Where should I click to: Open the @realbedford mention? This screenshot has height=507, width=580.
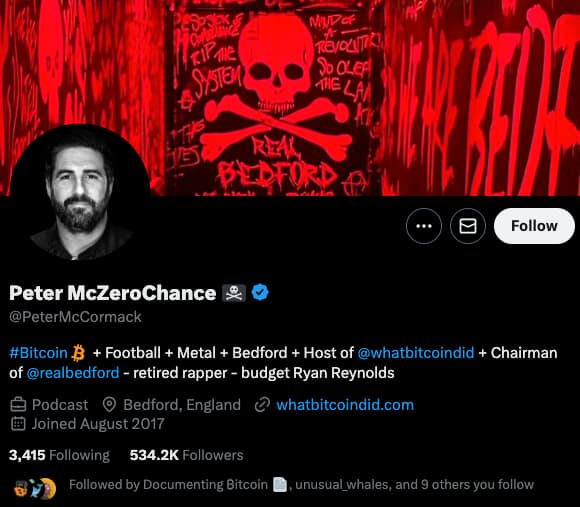73,373
